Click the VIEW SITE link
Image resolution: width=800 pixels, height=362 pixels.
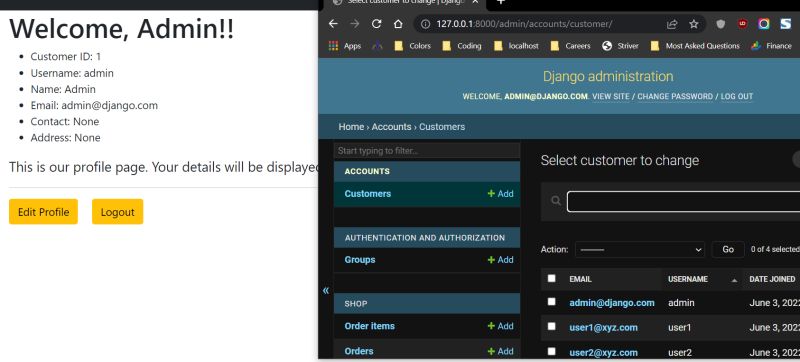point(611,96)
